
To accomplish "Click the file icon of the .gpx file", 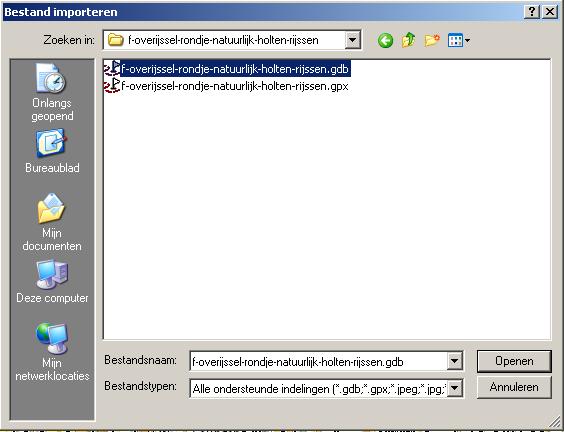I will tap(112, 86).
